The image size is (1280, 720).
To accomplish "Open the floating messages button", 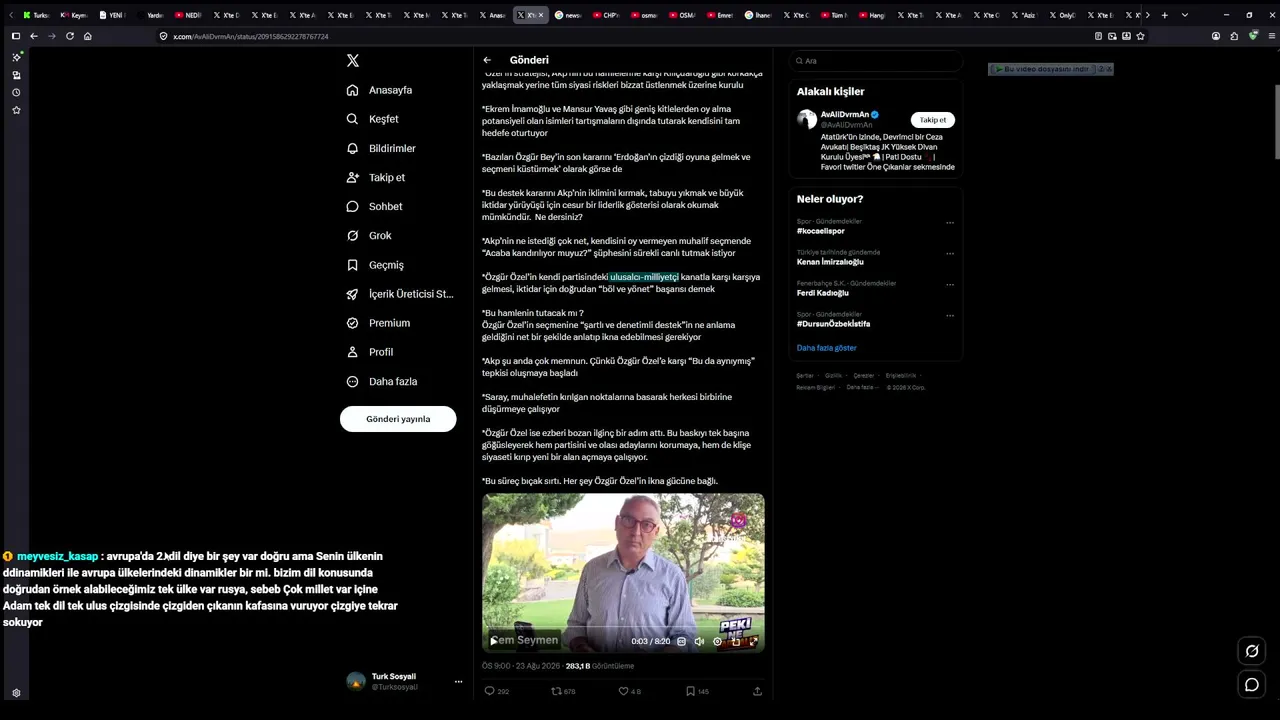I will [x=1251, y=685].
